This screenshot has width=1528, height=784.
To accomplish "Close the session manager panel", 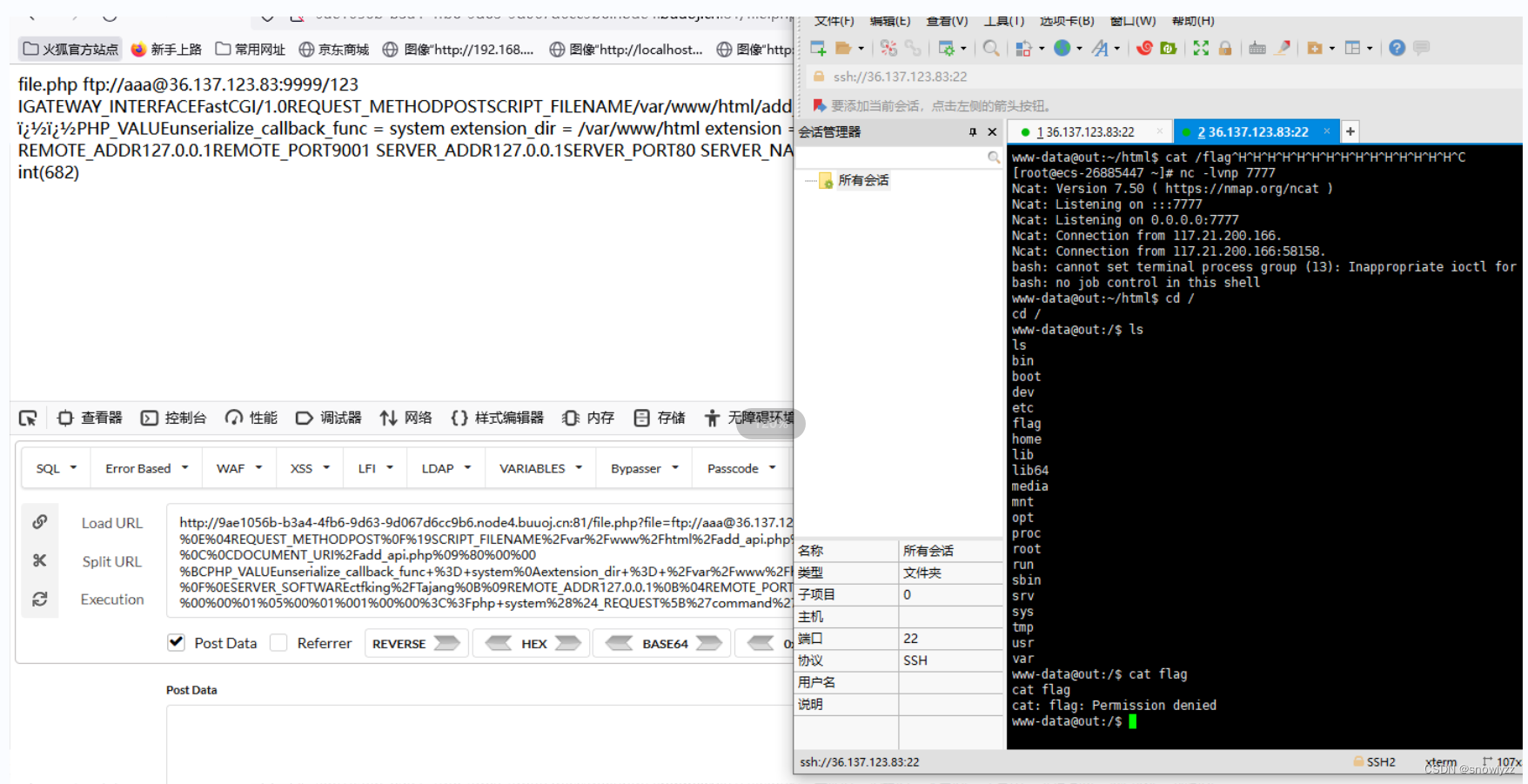I will pyautogui.click(x=992, y=132).
